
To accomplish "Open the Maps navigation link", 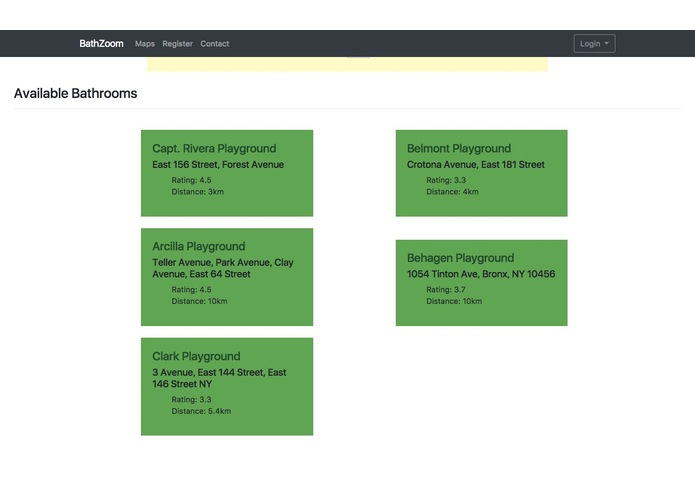I will (x=144, y=43).
